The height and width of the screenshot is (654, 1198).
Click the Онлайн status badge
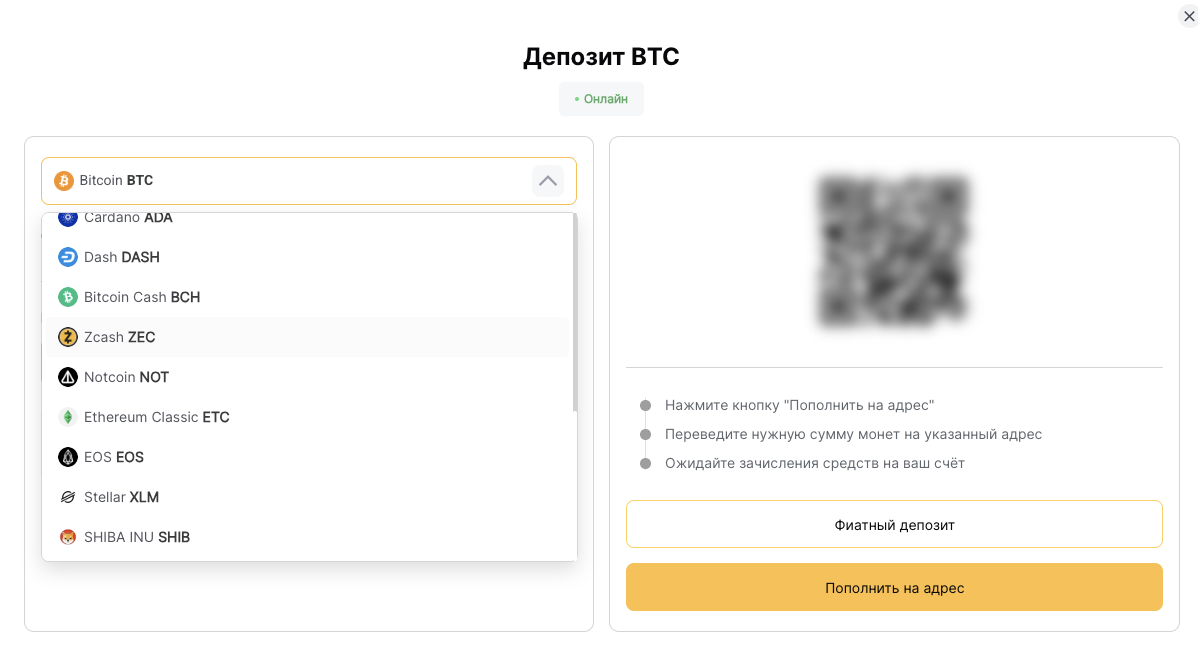pyautogui.click(x=601, y=98)
